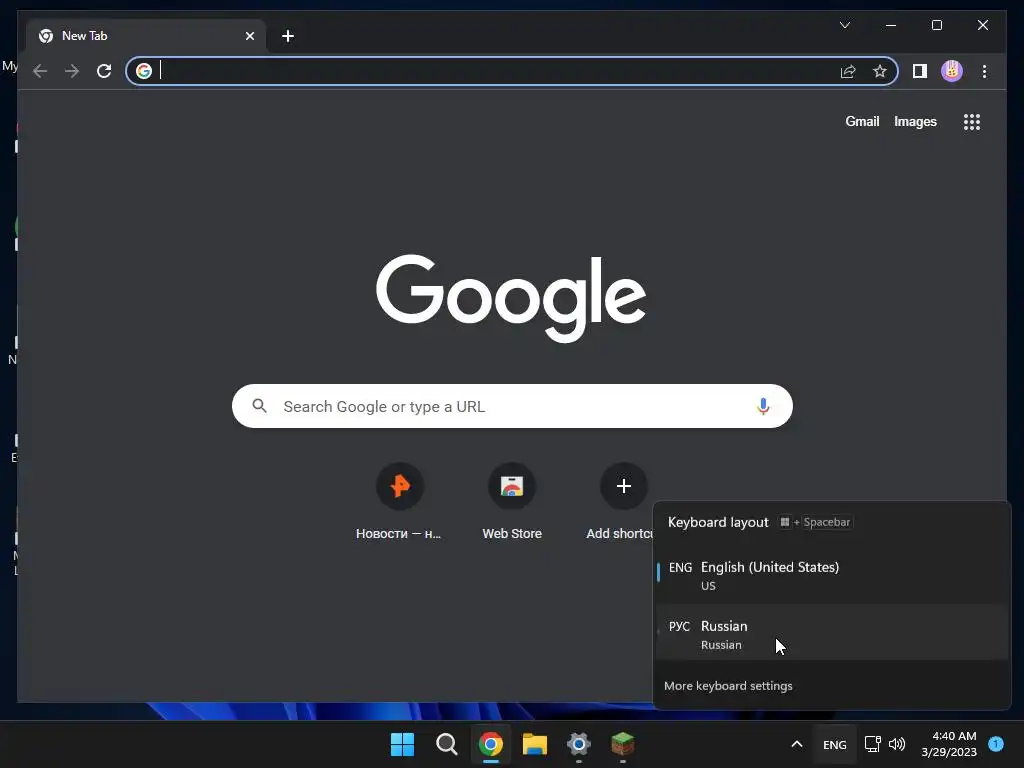Click the Chrome taskbar icon
Screen dimensions: 1024x768
tap(490, 744)
